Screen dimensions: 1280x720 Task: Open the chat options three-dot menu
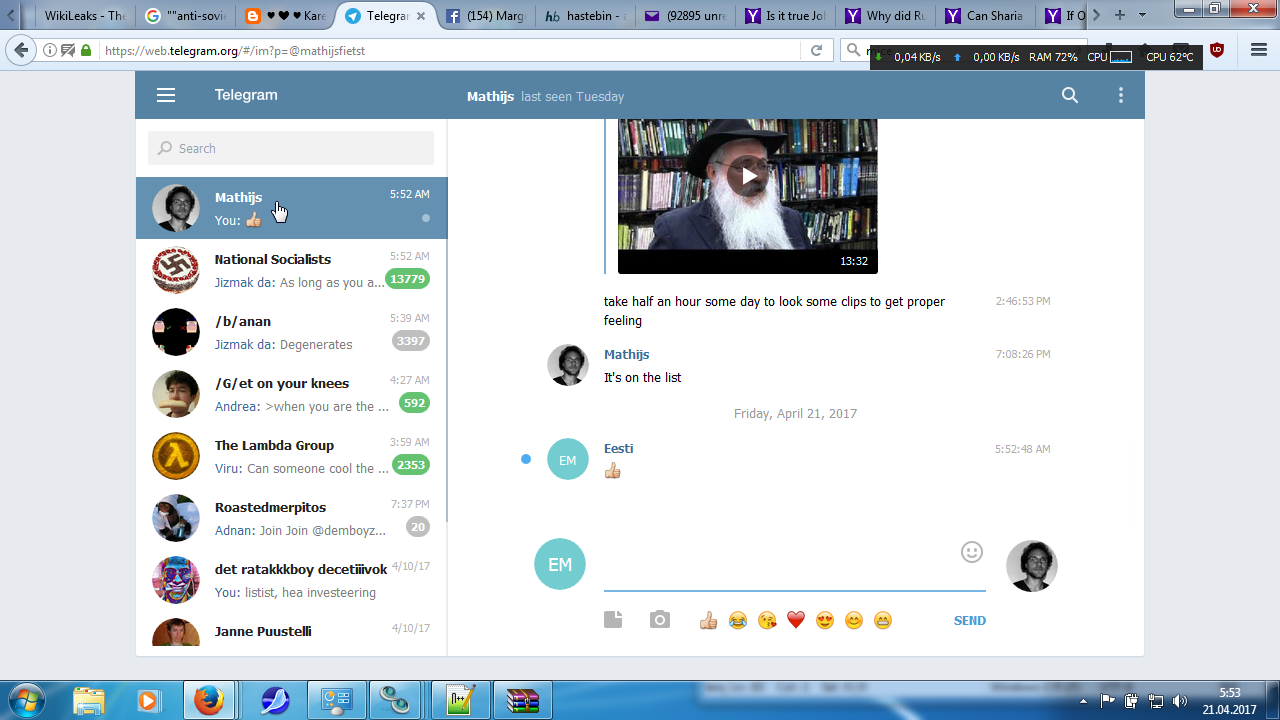pyautogui.click(x=1121, y=95)
